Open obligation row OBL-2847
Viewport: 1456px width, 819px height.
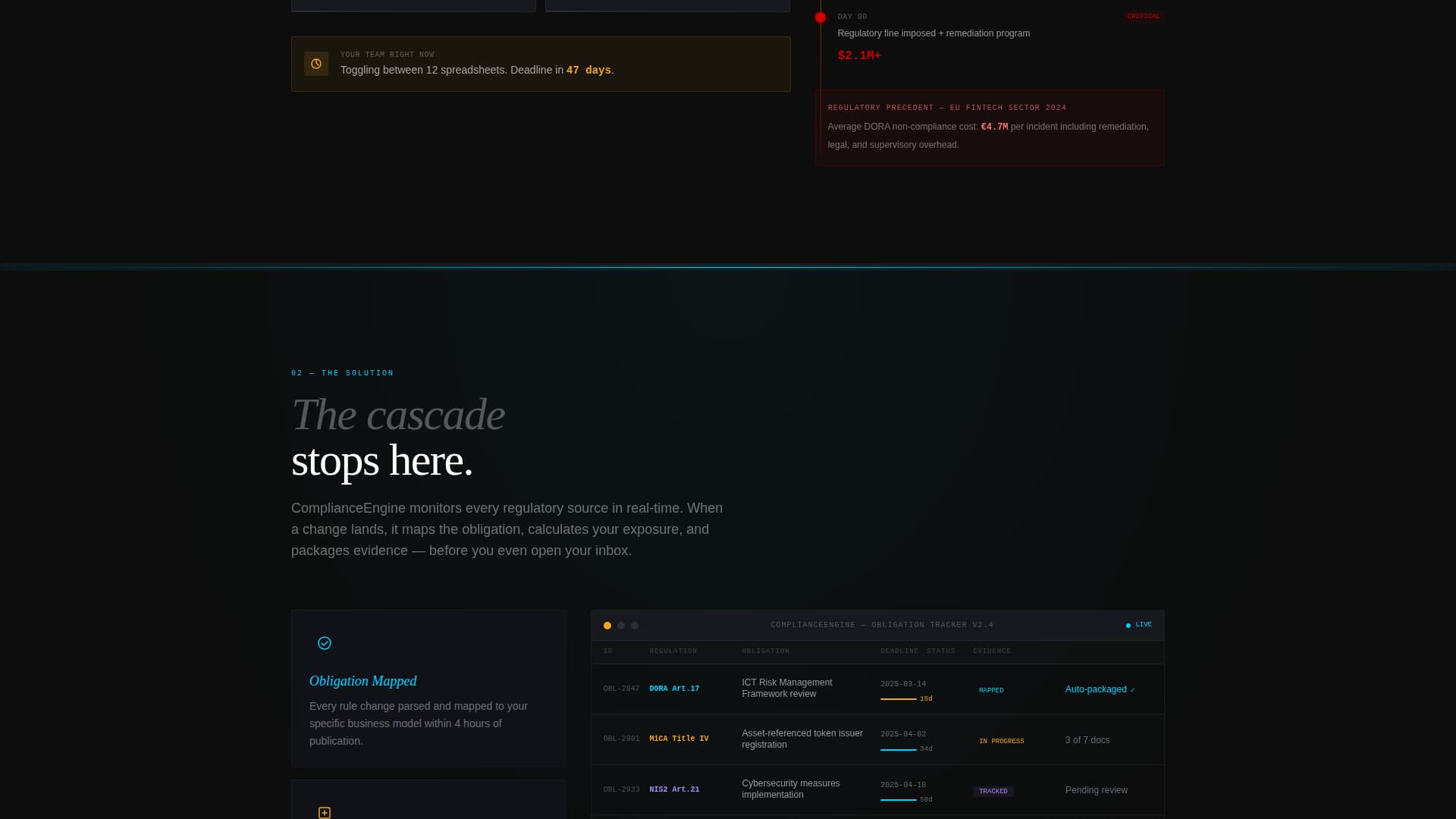coord(877,689)
